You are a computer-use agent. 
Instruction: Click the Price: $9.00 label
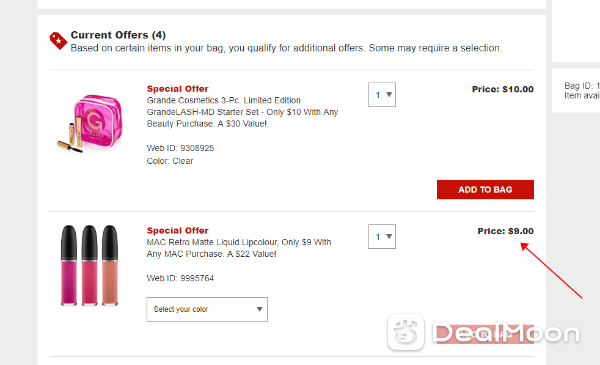(505, 231)
